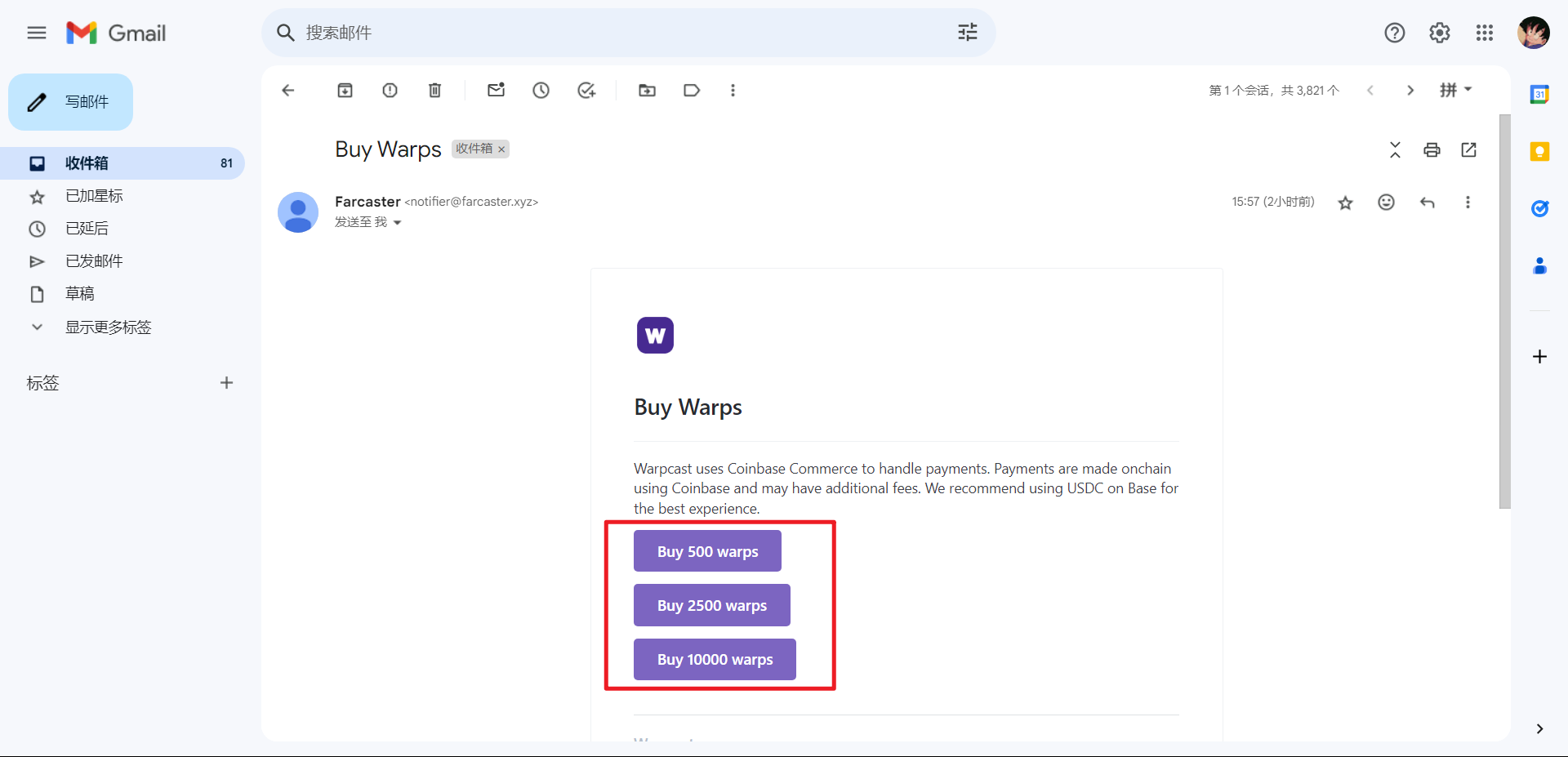Click the 写邮件 compose button
Image resolution: width=1568 pixels, height=757 pixels.
click(71, 102)
